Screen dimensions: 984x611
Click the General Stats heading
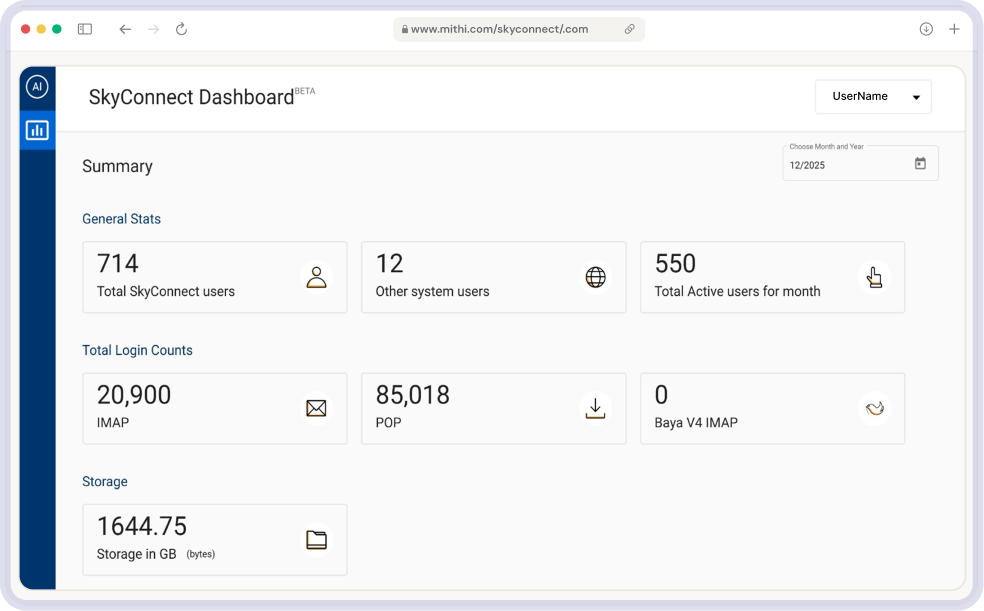click(x=121, y=219)
